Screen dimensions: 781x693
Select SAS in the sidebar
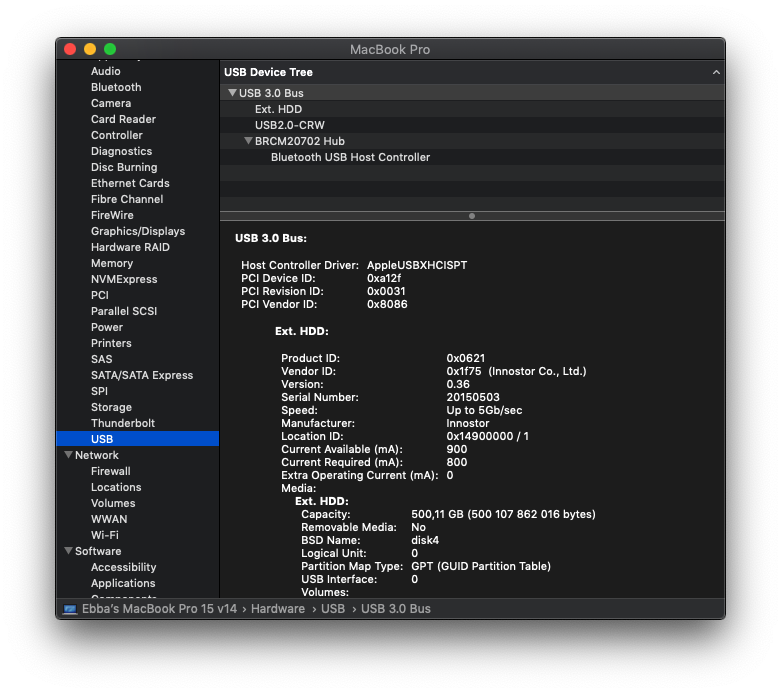click(102, 359)
